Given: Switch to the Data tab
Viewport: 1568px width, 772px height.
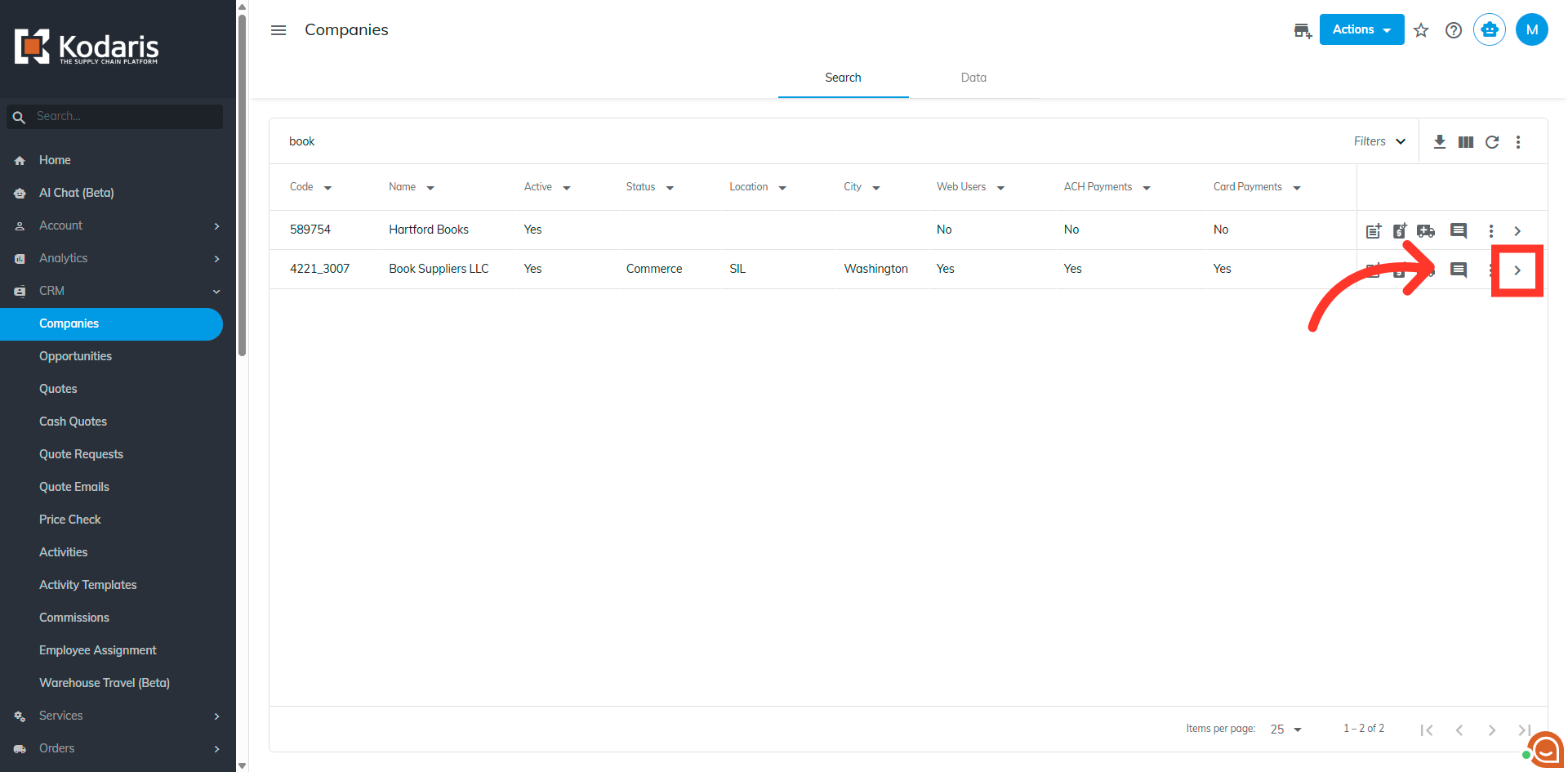Looking at the screenshot, I should click(973, 78).
